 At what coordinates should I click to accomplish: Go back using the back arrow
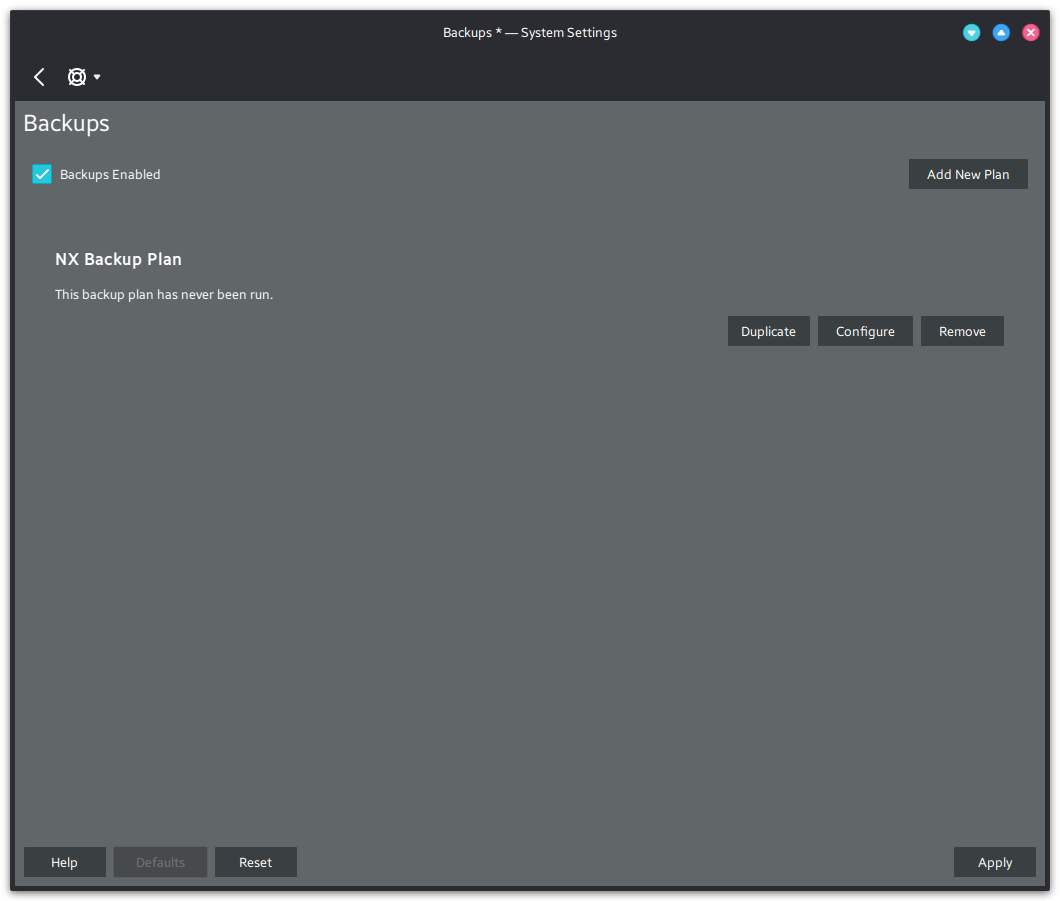coord(39,77)
